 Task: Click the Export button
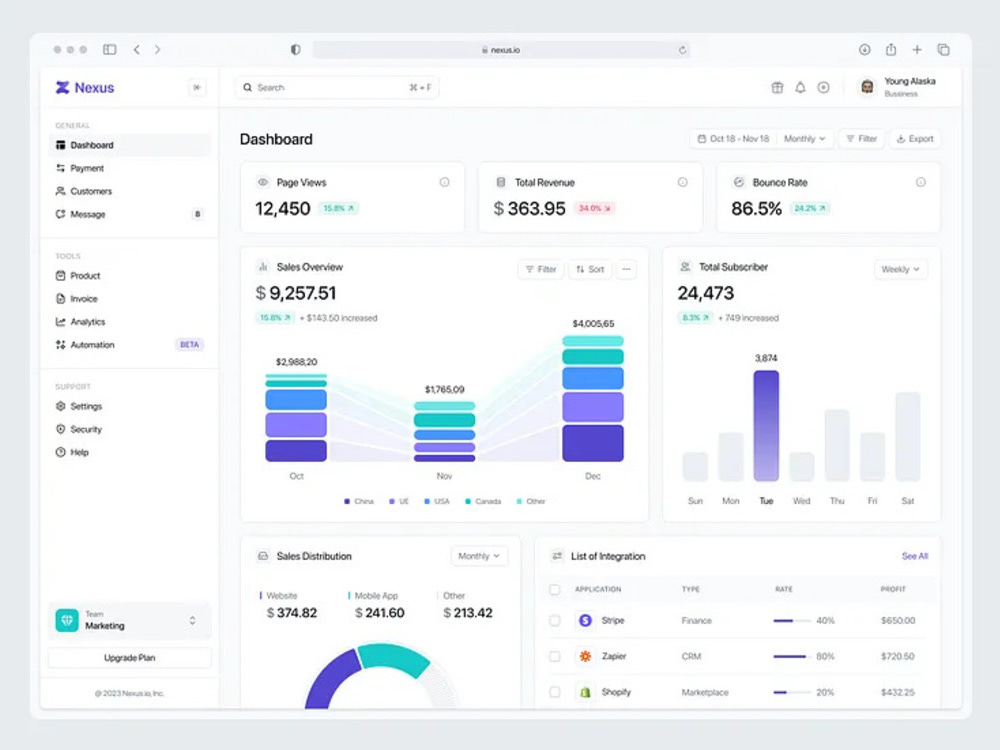915,138
